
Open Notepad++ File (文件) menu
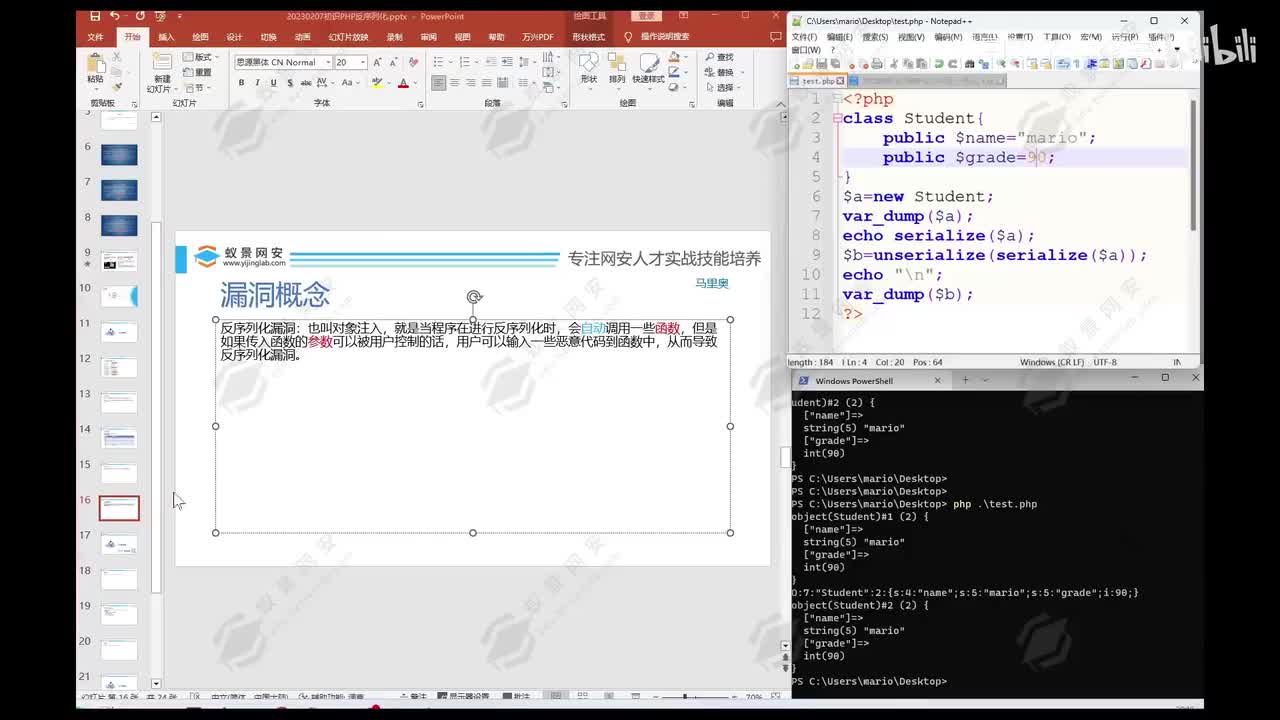(x=804, y=37)
